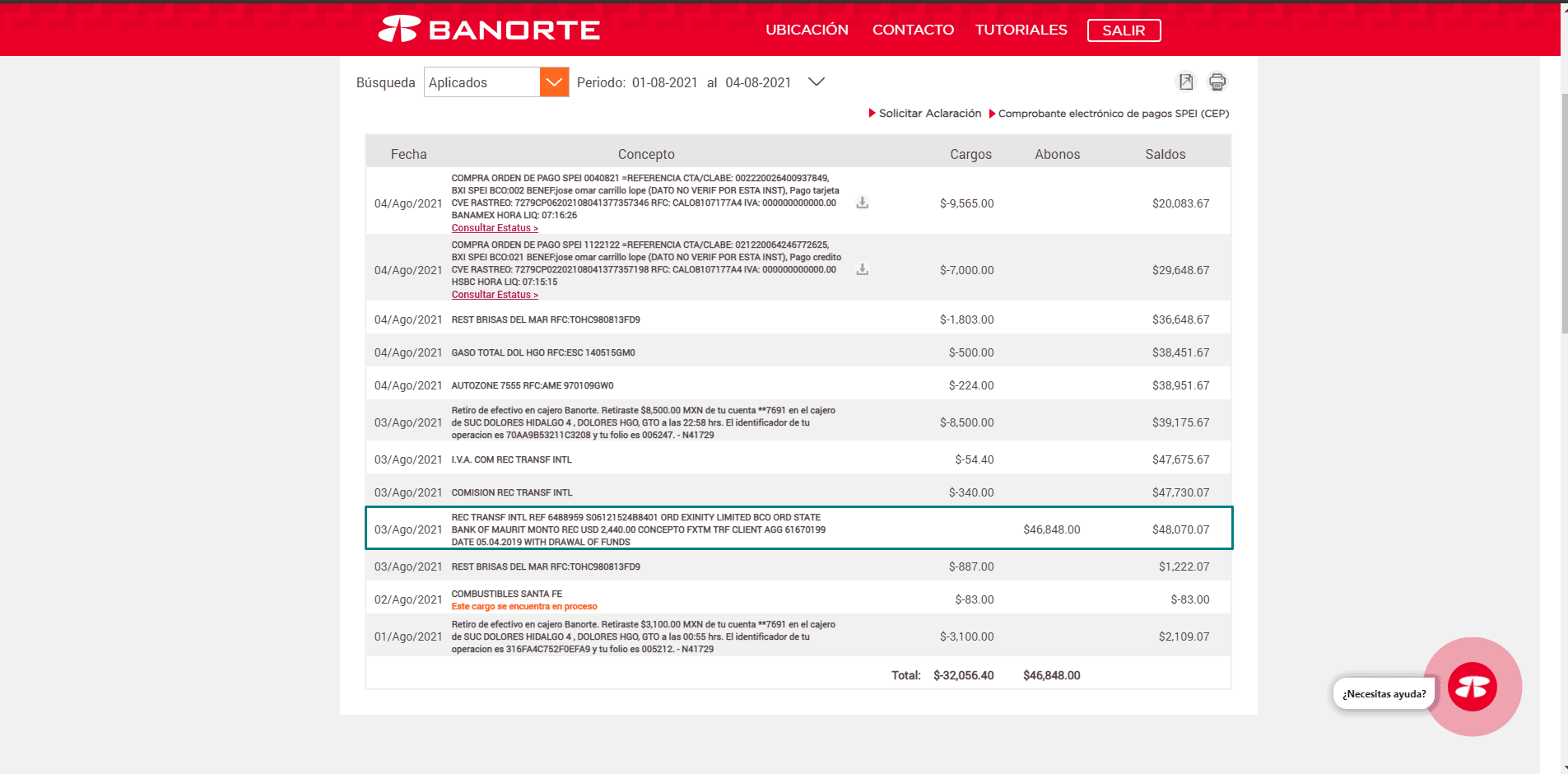
Task: Expand the Periodo date range chevron
Action: [816, 82]
